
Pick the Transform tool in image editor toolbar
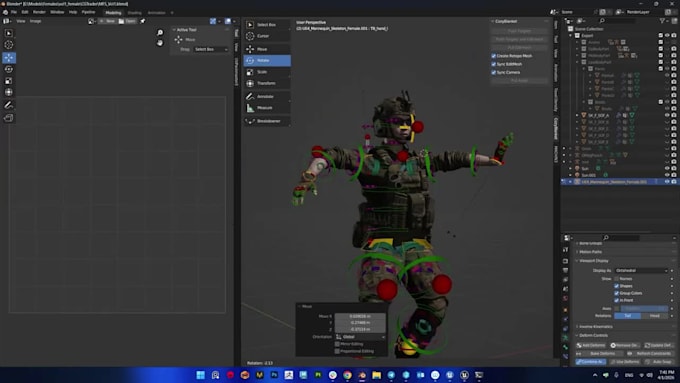9,92
